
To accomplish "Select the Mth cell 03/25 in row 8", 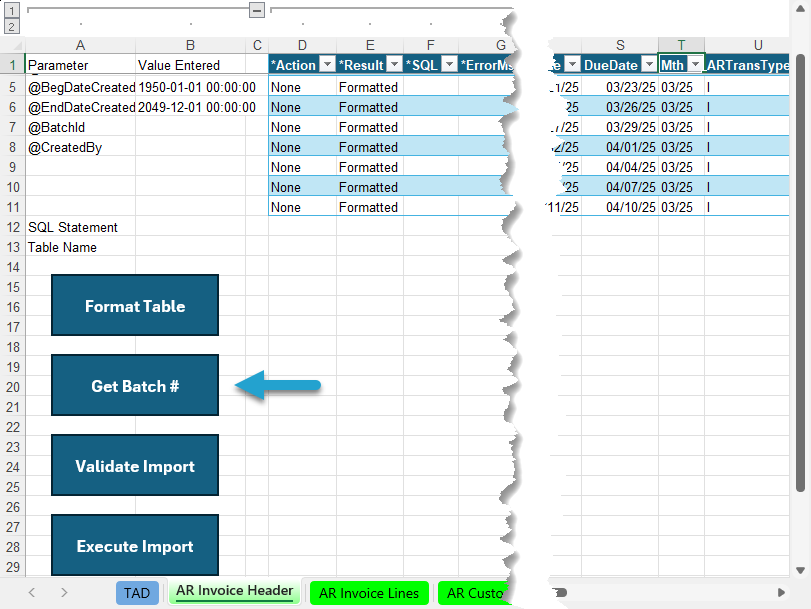I will (x=681, y=147).
